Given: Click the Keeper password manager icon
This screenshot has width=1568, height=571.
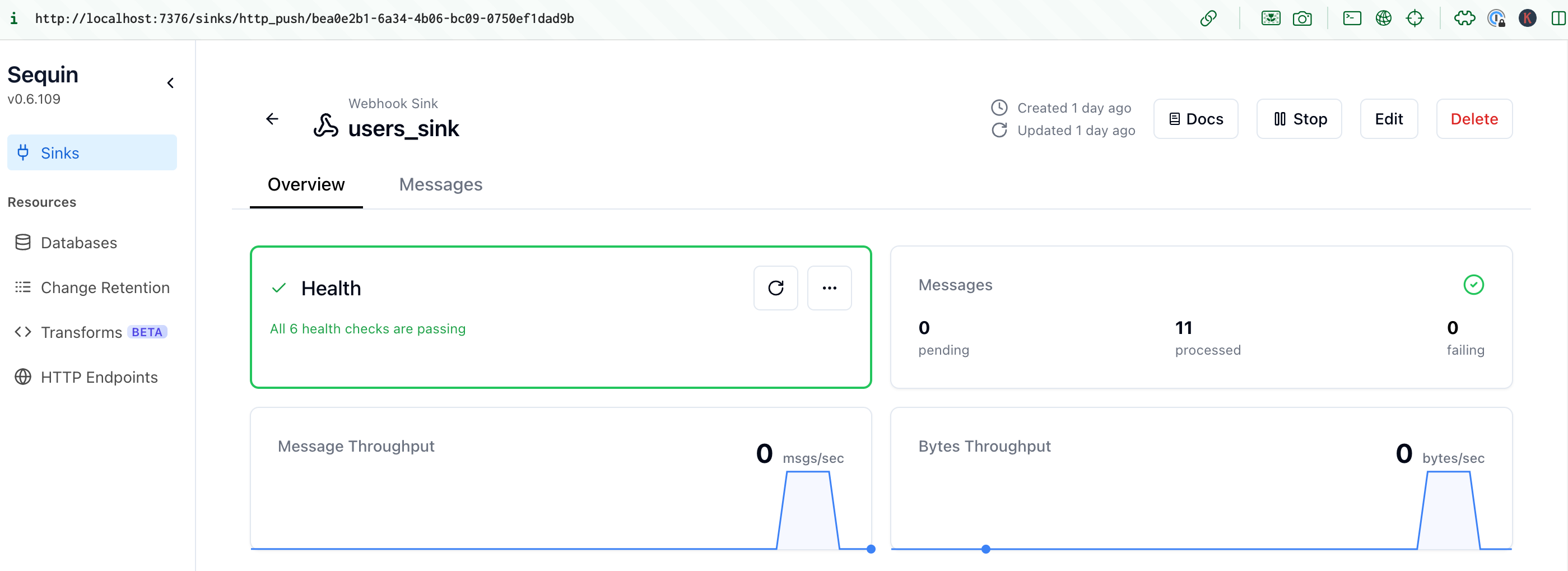Looking at the screenshot, I should pyautogui.click(x=1528, y=18).
